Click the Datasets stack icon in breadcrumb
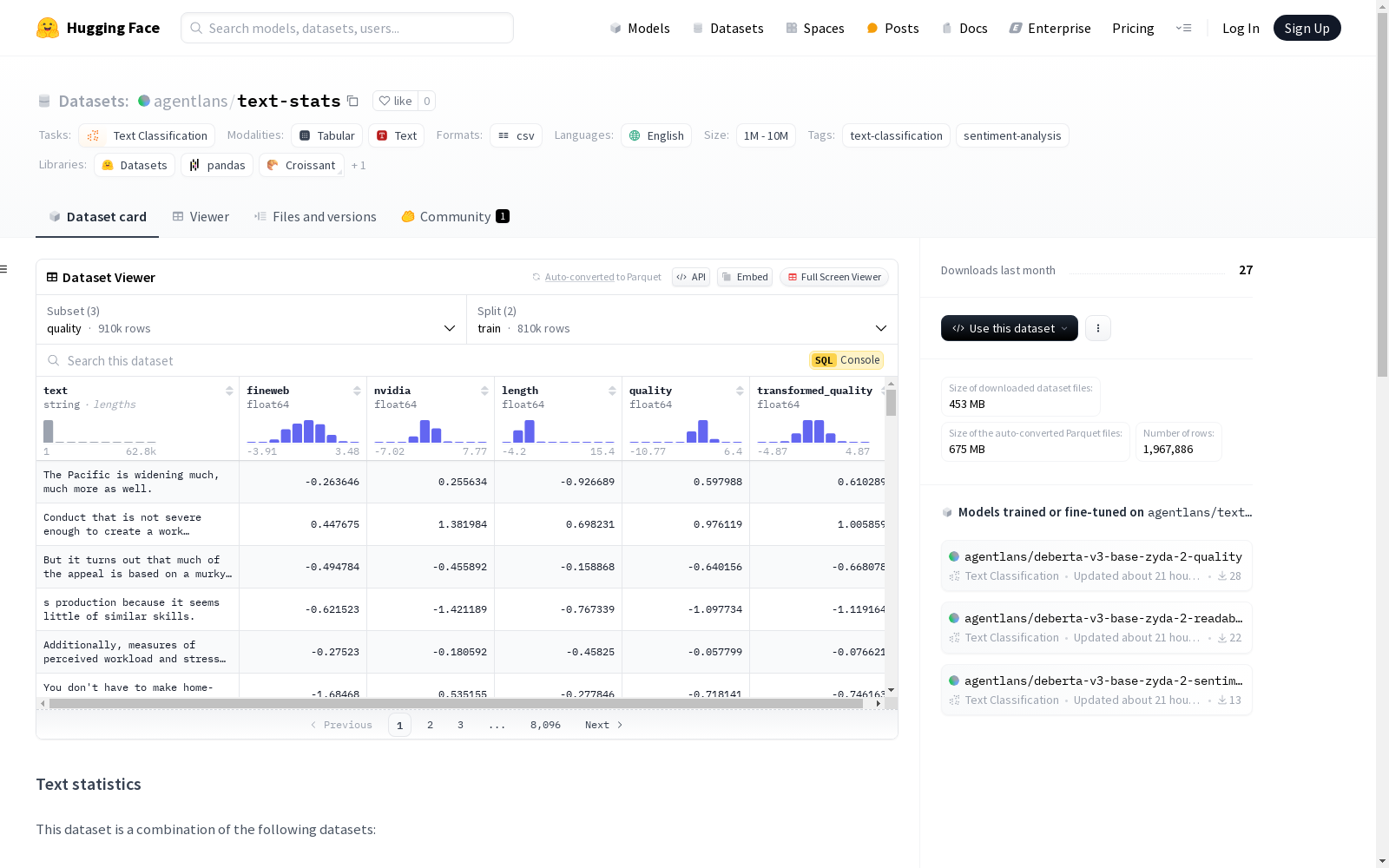This screenshot has height=868, width=1389. tap(44, 101)
